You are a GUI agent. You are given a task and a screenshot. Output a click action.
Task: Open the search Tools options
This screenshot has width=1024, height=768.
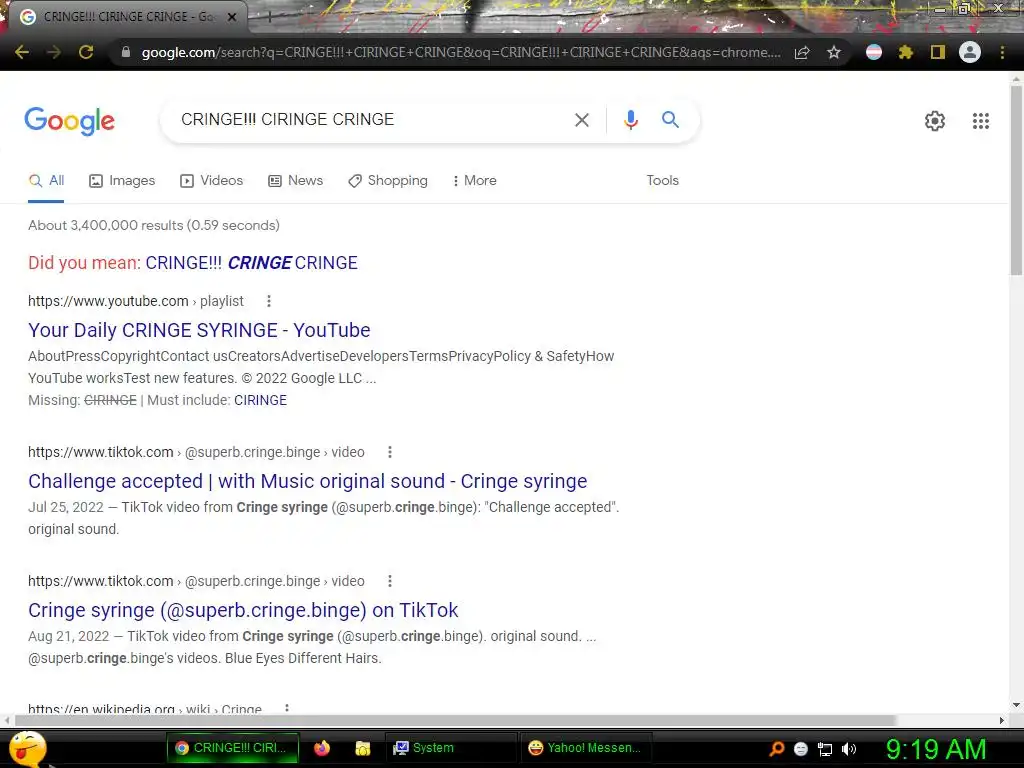[x=662, y=180]
